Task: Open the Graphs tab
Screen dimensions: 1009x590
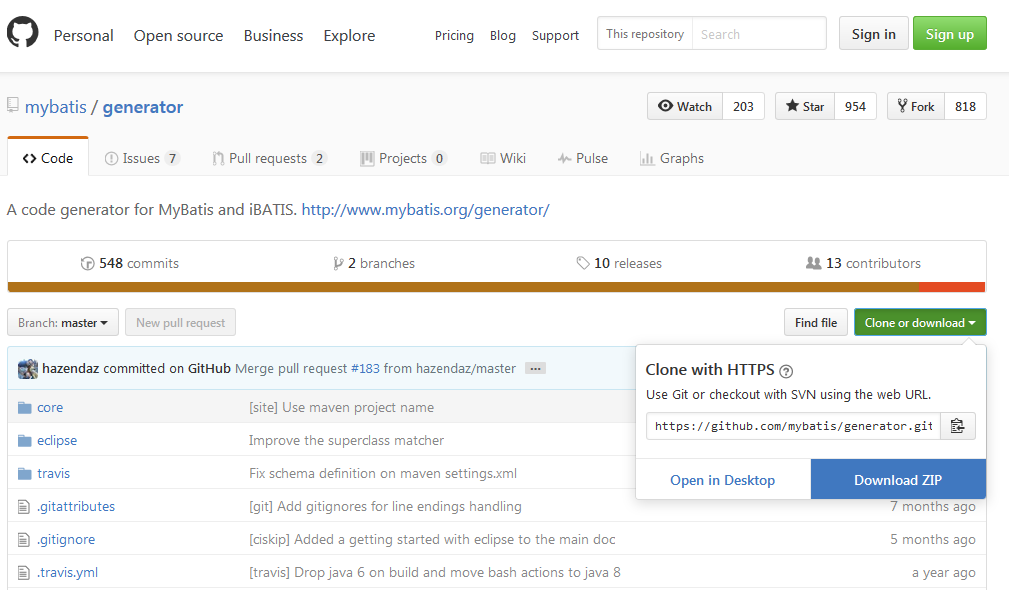Action: (672, 158)
